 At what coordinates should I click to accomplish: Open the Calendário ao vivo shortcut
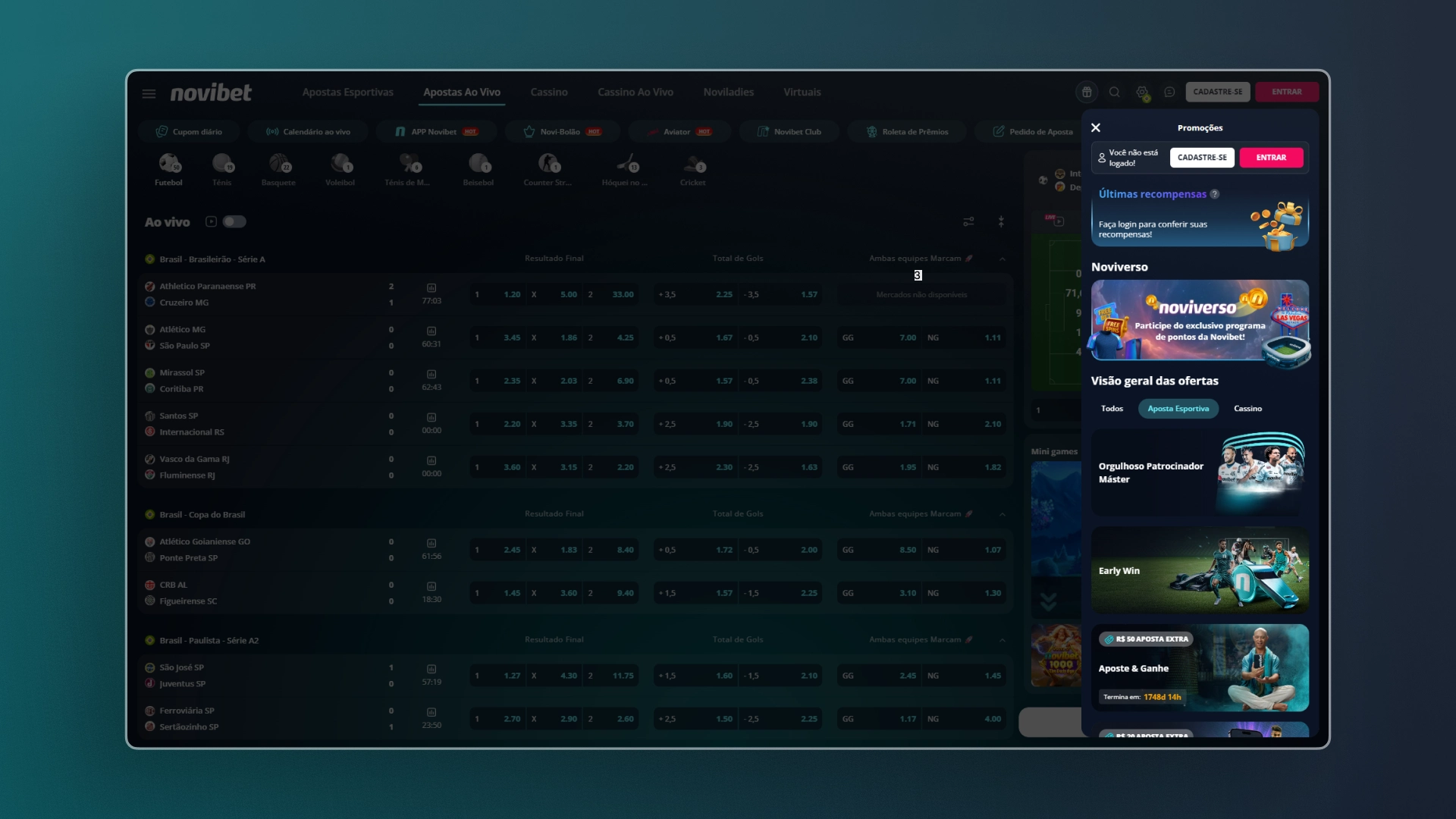point(308,132)
